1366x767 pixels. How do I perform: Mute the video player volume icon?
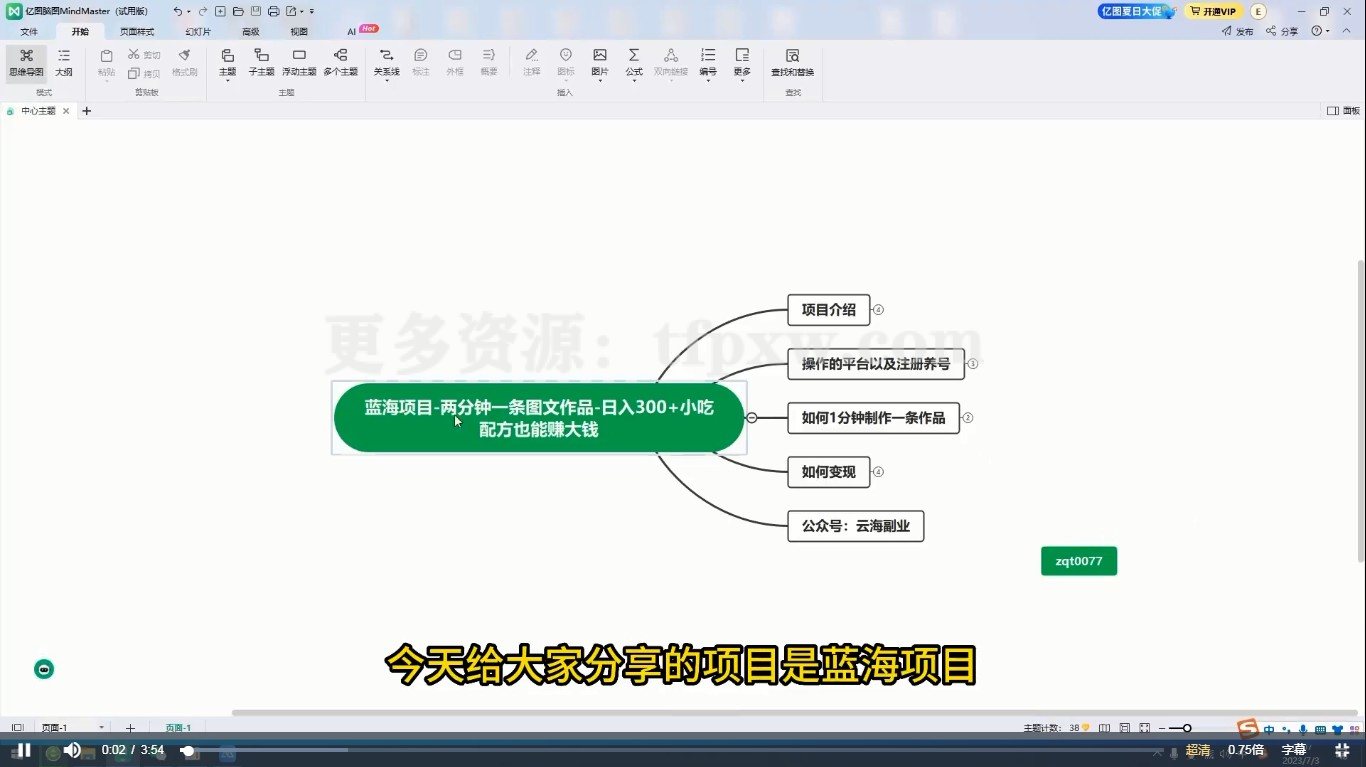(72, 750)
